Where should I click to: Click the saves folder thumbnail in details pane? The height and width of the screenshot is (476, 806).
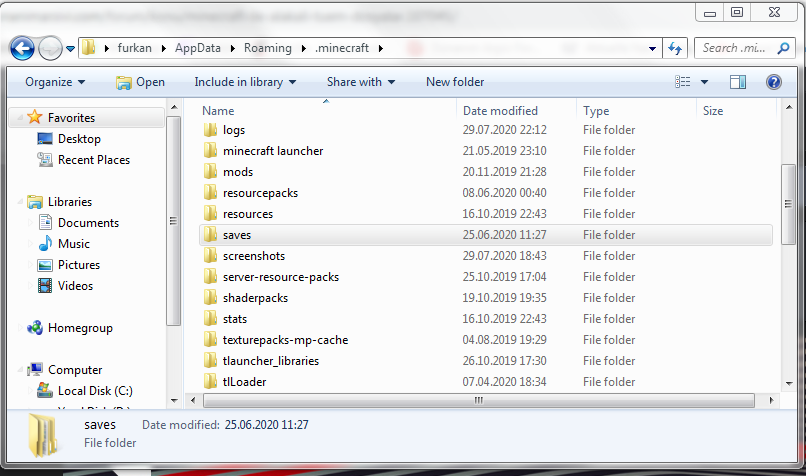tap(42, 435)
